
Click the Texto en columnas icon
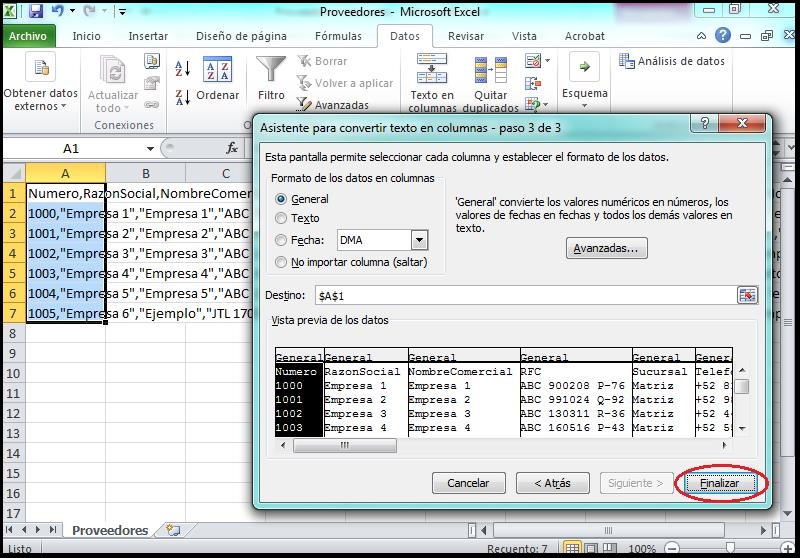[432, 68]
